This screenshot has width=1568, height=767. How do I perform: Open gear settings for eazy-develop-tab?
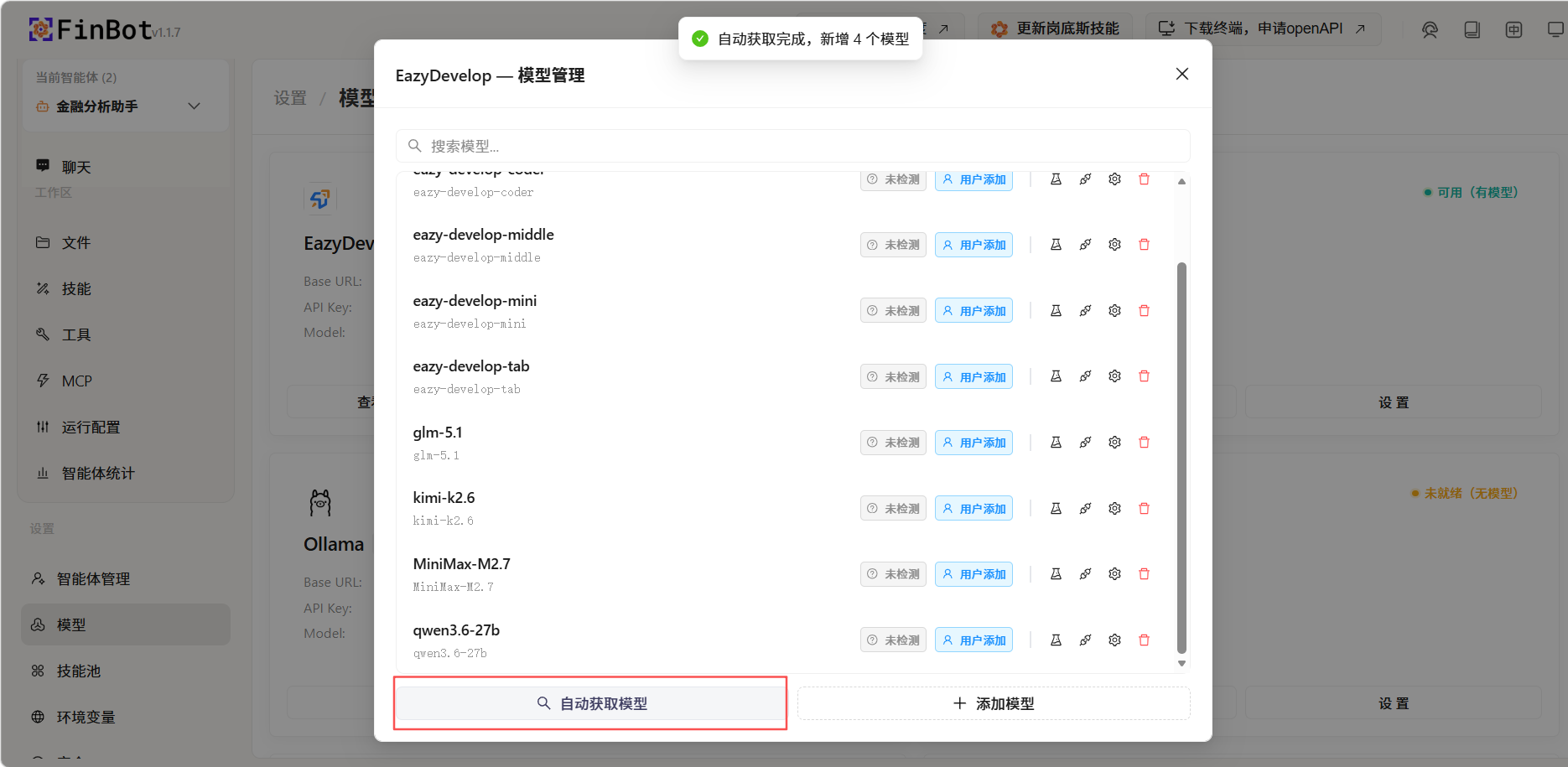(x=1114, y=376)
